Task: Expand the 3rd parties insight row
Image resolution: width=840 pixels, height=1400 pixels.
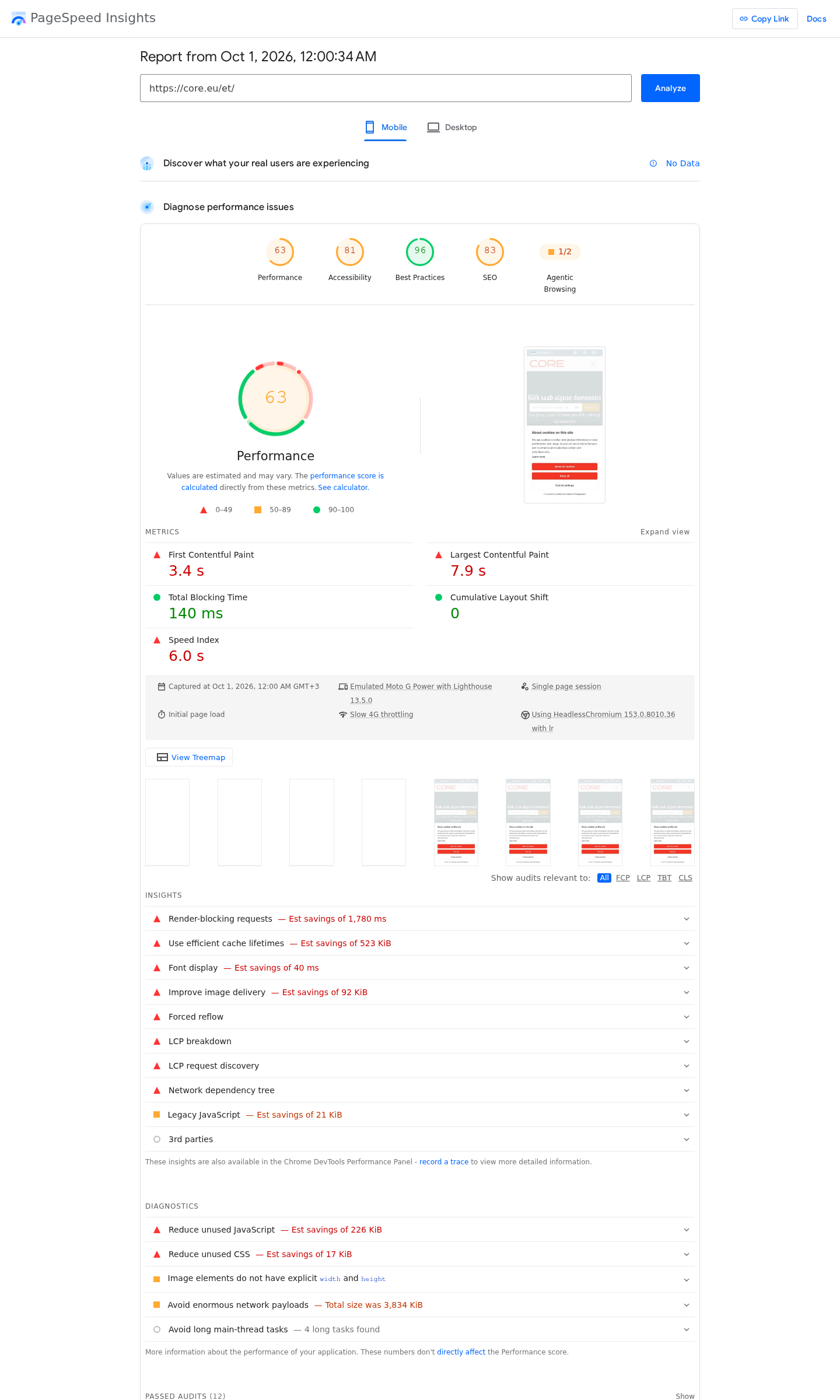Action: point(420,1139)
